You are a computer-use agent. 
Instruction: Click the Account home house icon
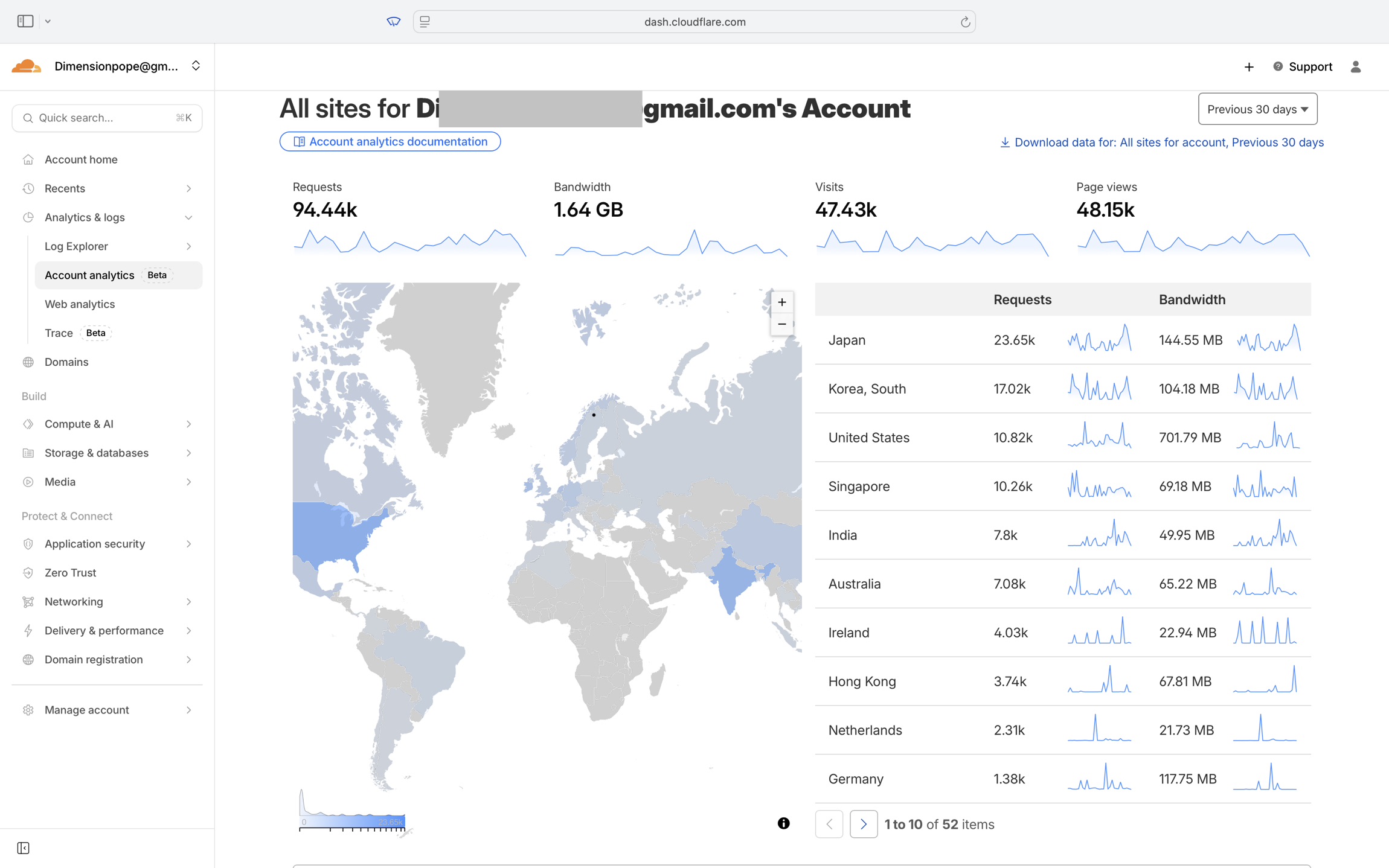(28, 159)
